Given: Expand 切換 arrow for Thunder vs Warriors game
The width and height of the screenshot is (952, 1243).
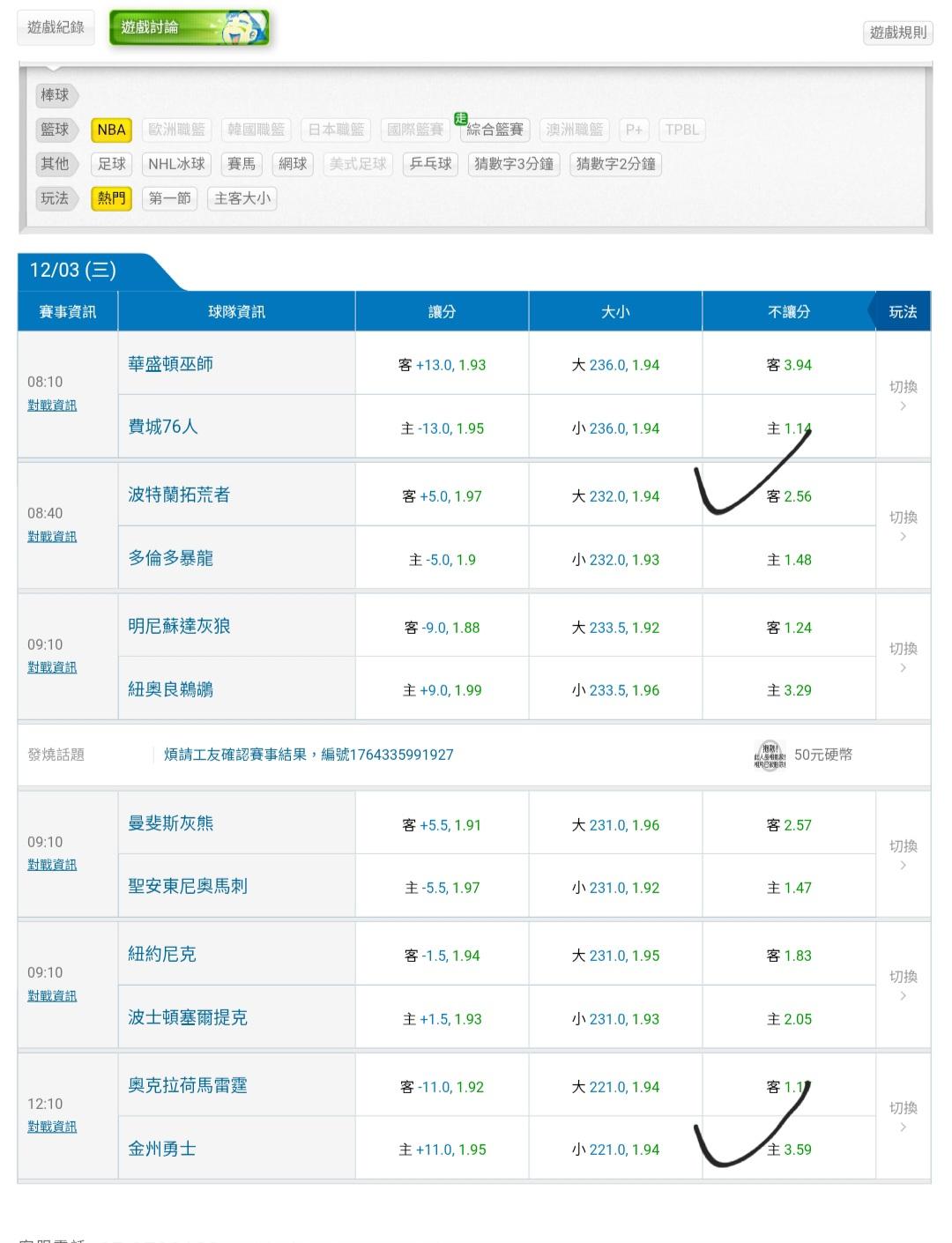Looking at the screenshot, I should pos(903,1116).
